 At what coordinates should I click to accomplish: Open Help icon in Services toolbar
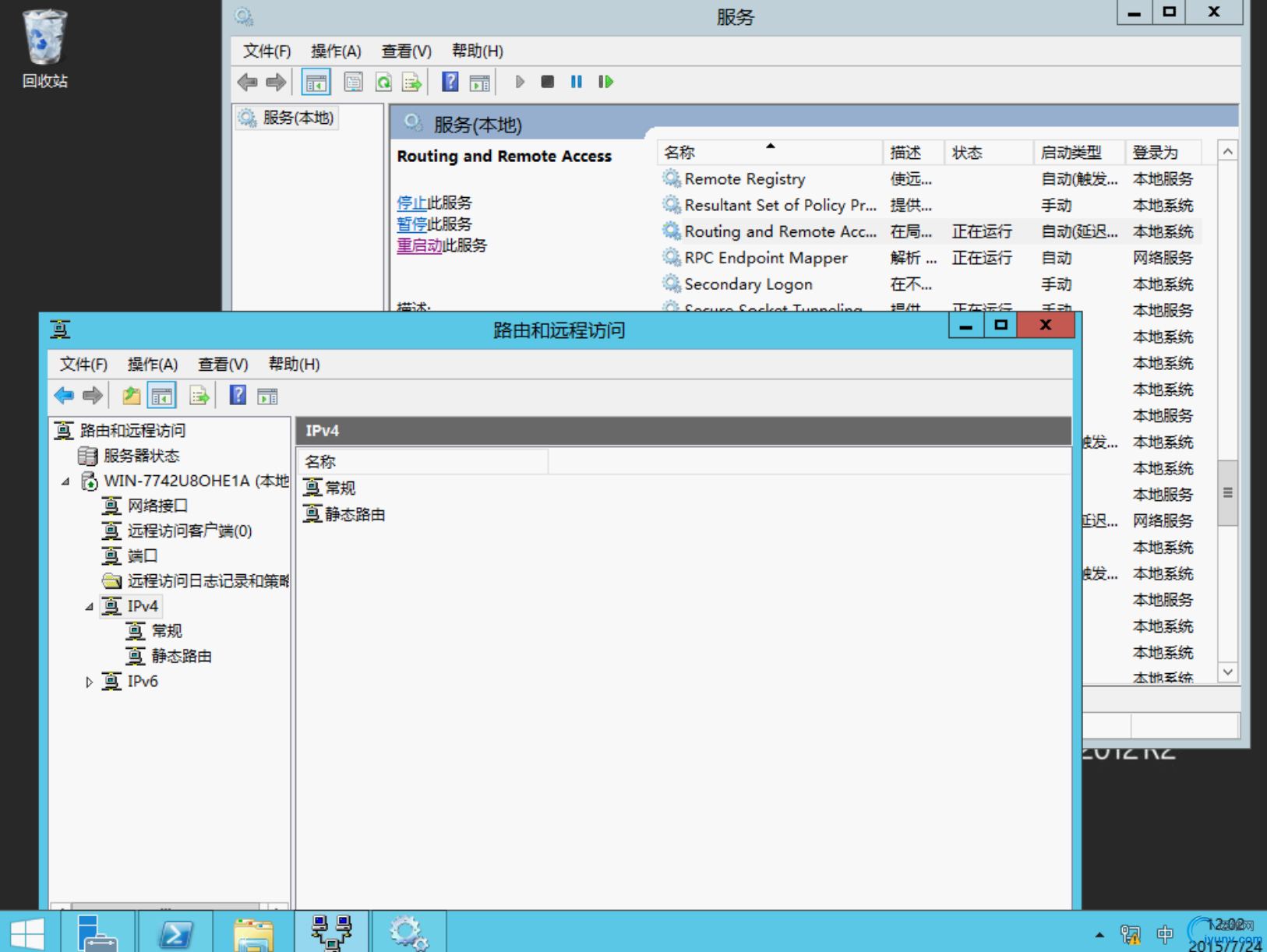click(x=450, y=82)
